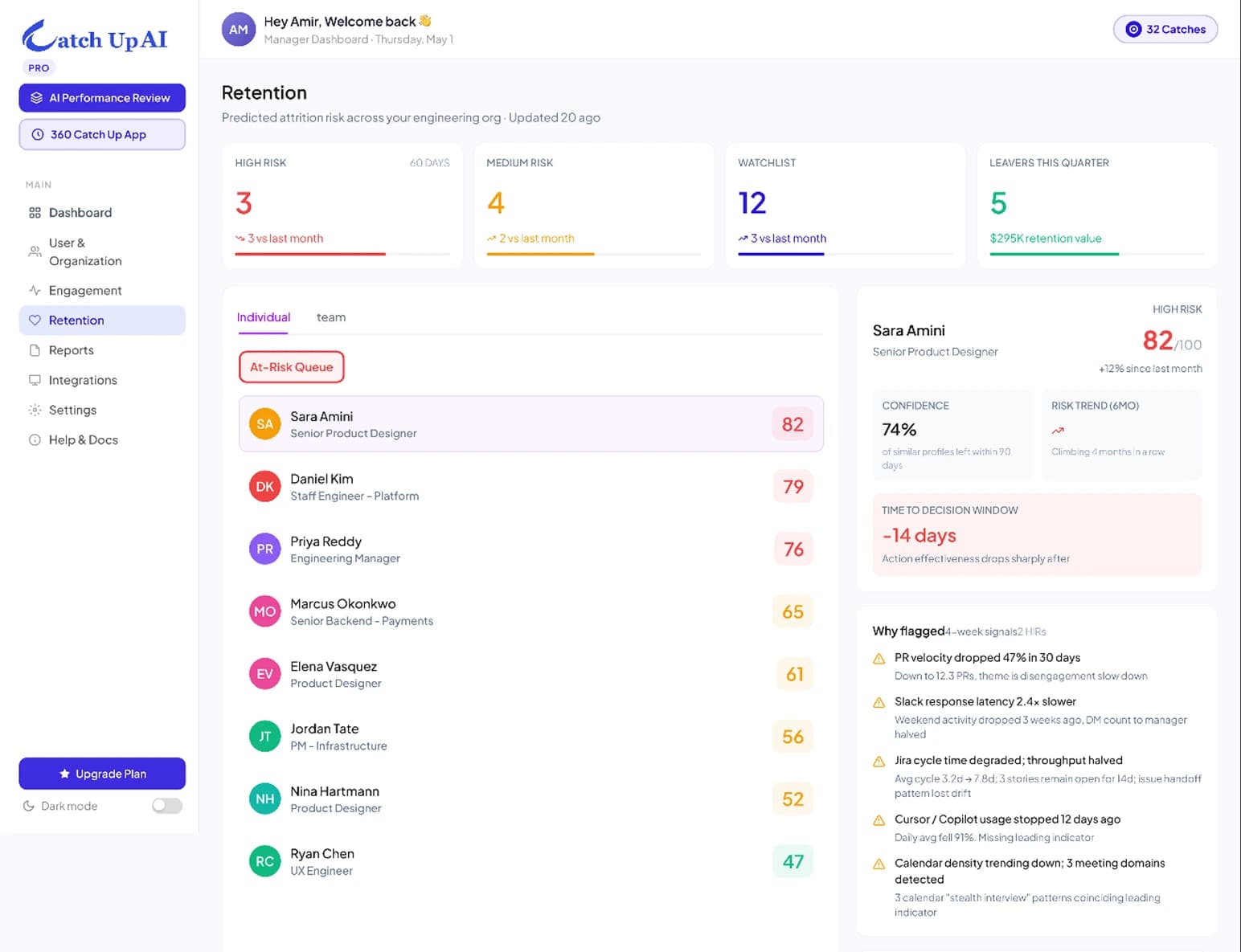Select Daniel Kim row in queue

[531, 487]
